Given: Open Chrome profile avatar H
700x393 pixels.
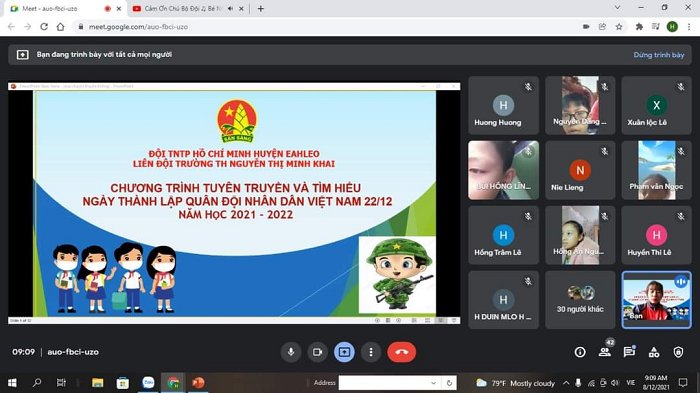Looking at the screenshot, I should point(672,27).
